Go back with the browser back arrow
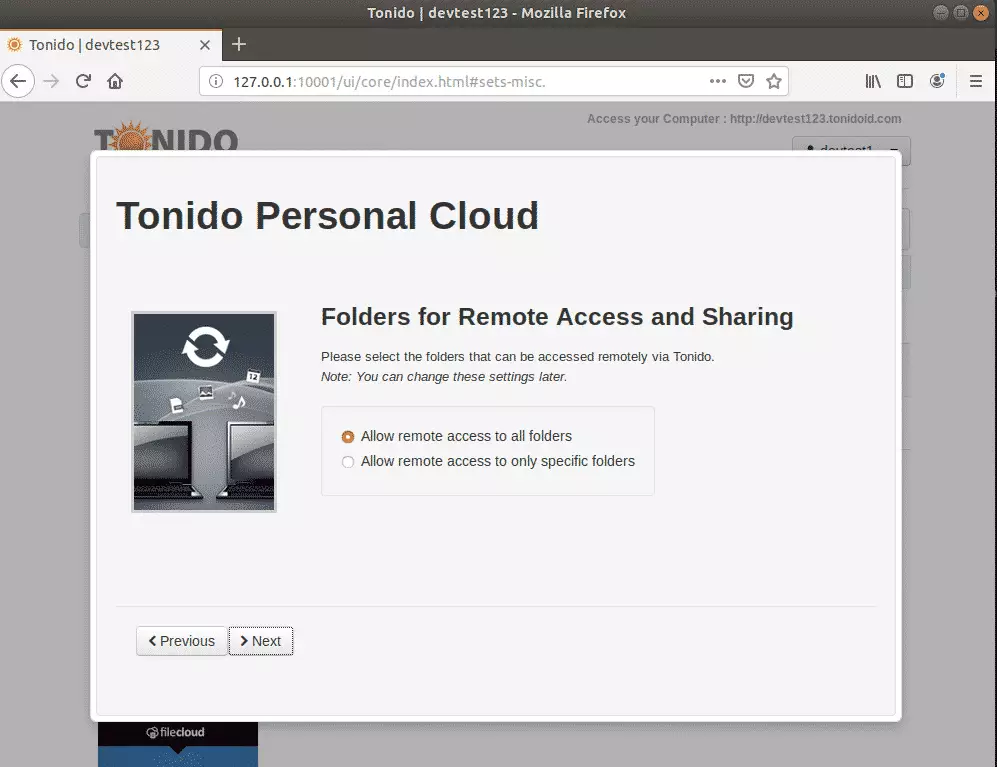 tap(18, 81)
